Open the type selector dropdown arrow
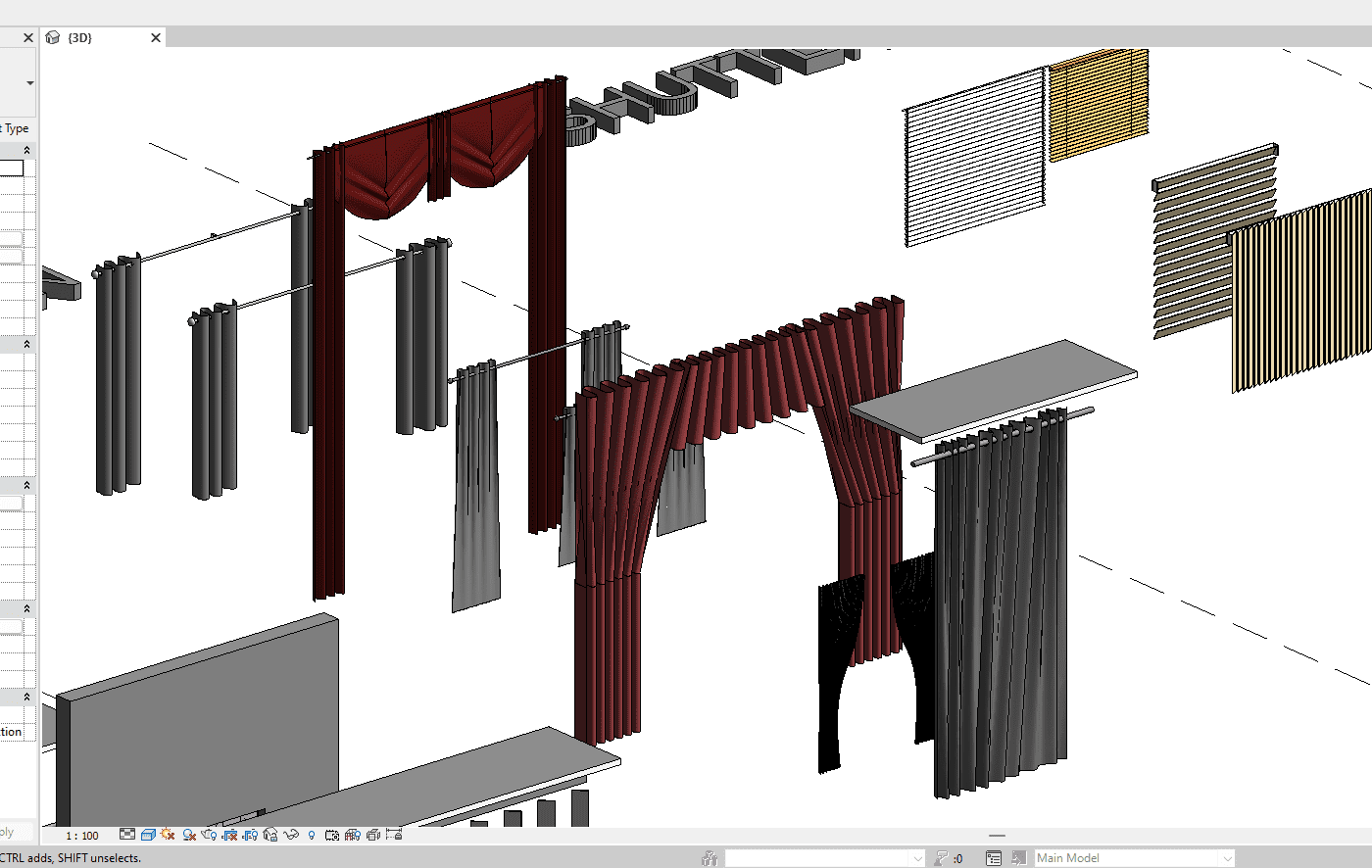The width and height of the screenshot is (1372, 868). pos(29,83)
